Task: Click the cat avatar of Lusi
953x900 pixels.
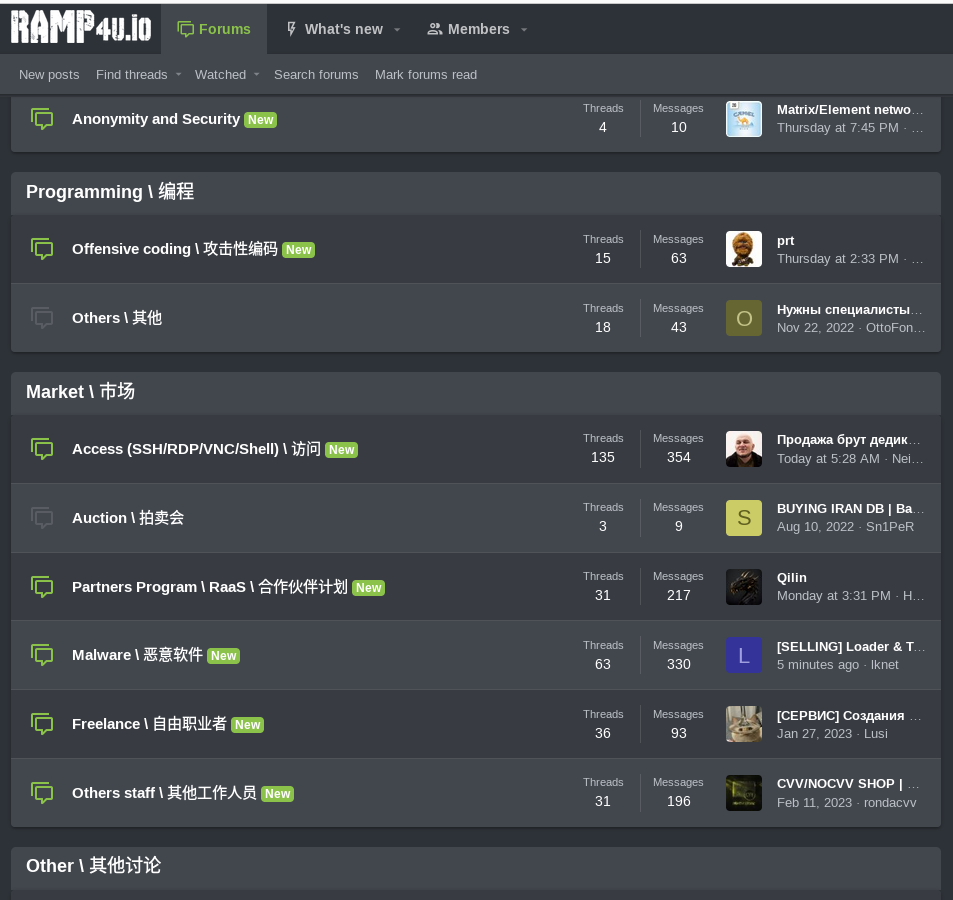Action: click(x=744, y=724)
